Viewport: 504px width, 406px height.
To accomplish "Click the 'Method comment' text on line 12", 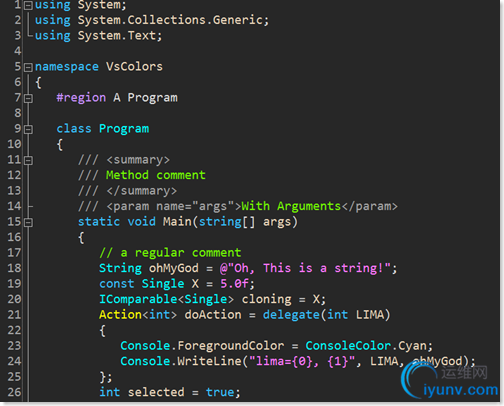I will 156,175.
